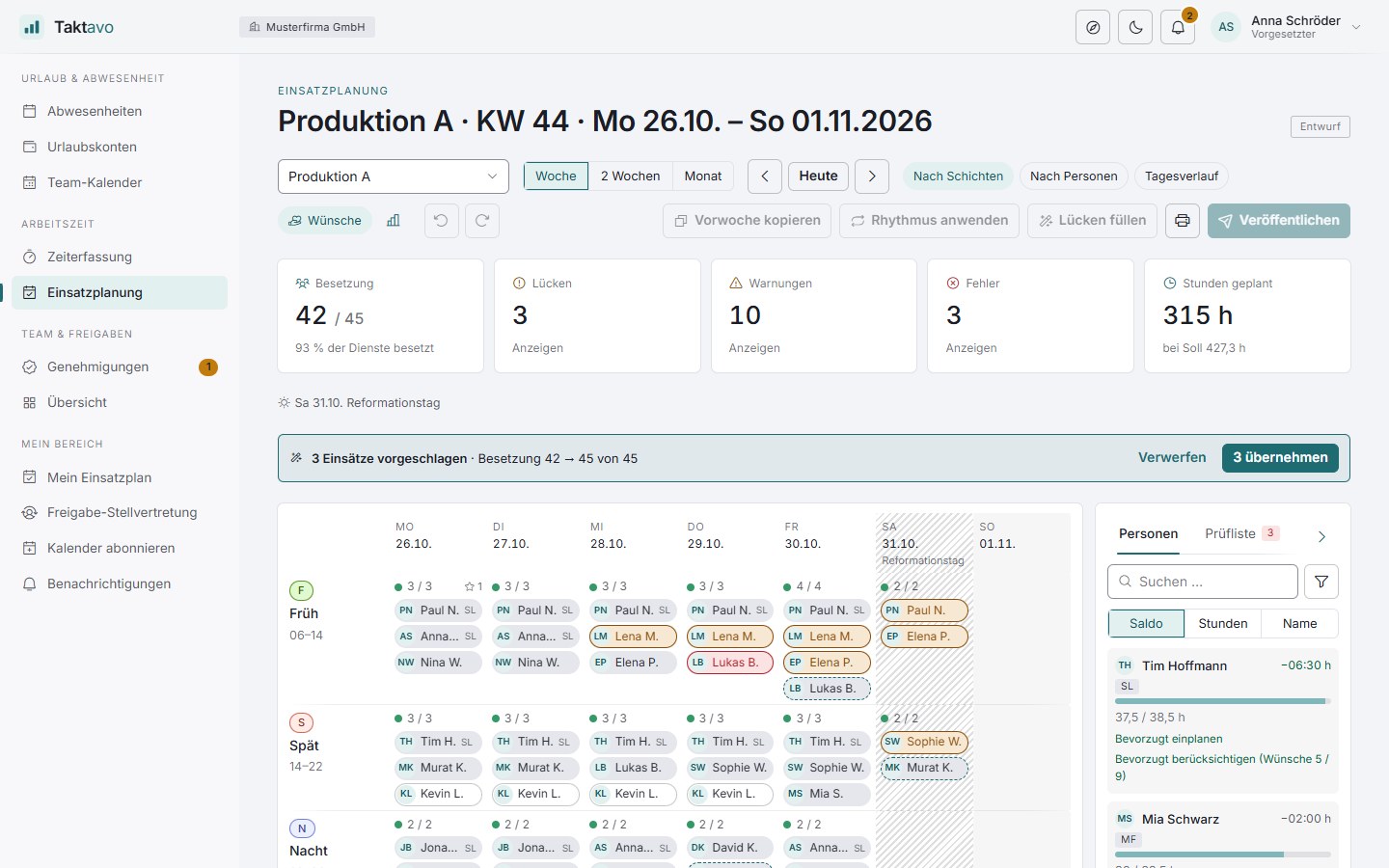This screenshot has height=868, width=1389.
Task: Expand the side panel tabs chevron
Action: tap(1321, 536)
